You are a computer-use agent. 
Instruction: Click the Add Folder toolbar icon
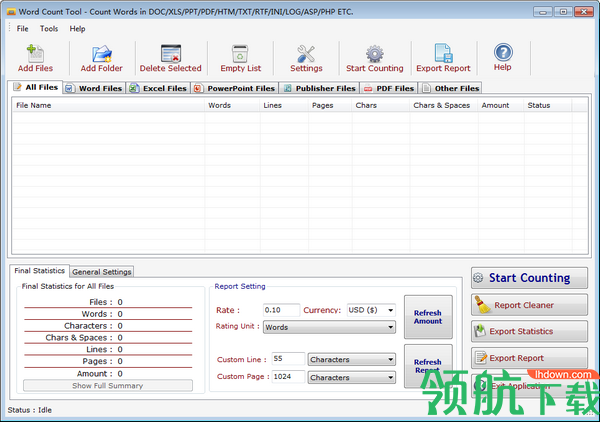(101, 54)
